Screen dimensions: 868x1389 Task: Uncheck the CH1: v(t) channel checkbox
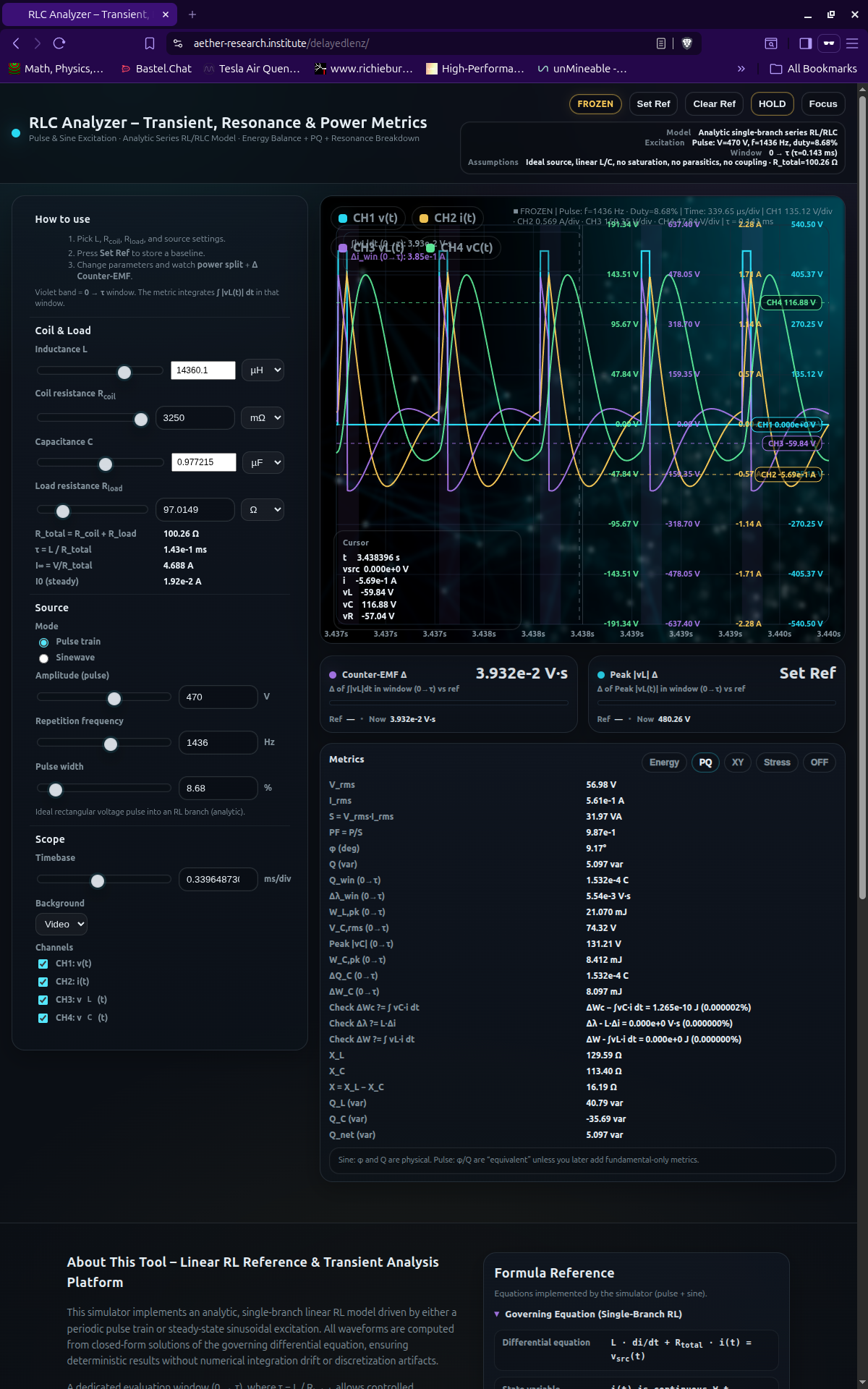[43, 964]
